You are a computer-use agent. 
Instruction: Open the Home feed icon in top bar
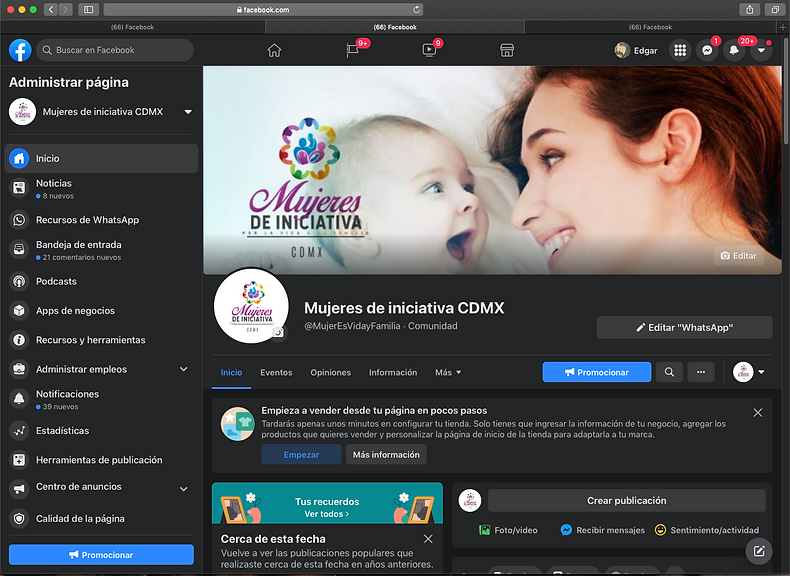click(x=274, y=50)
